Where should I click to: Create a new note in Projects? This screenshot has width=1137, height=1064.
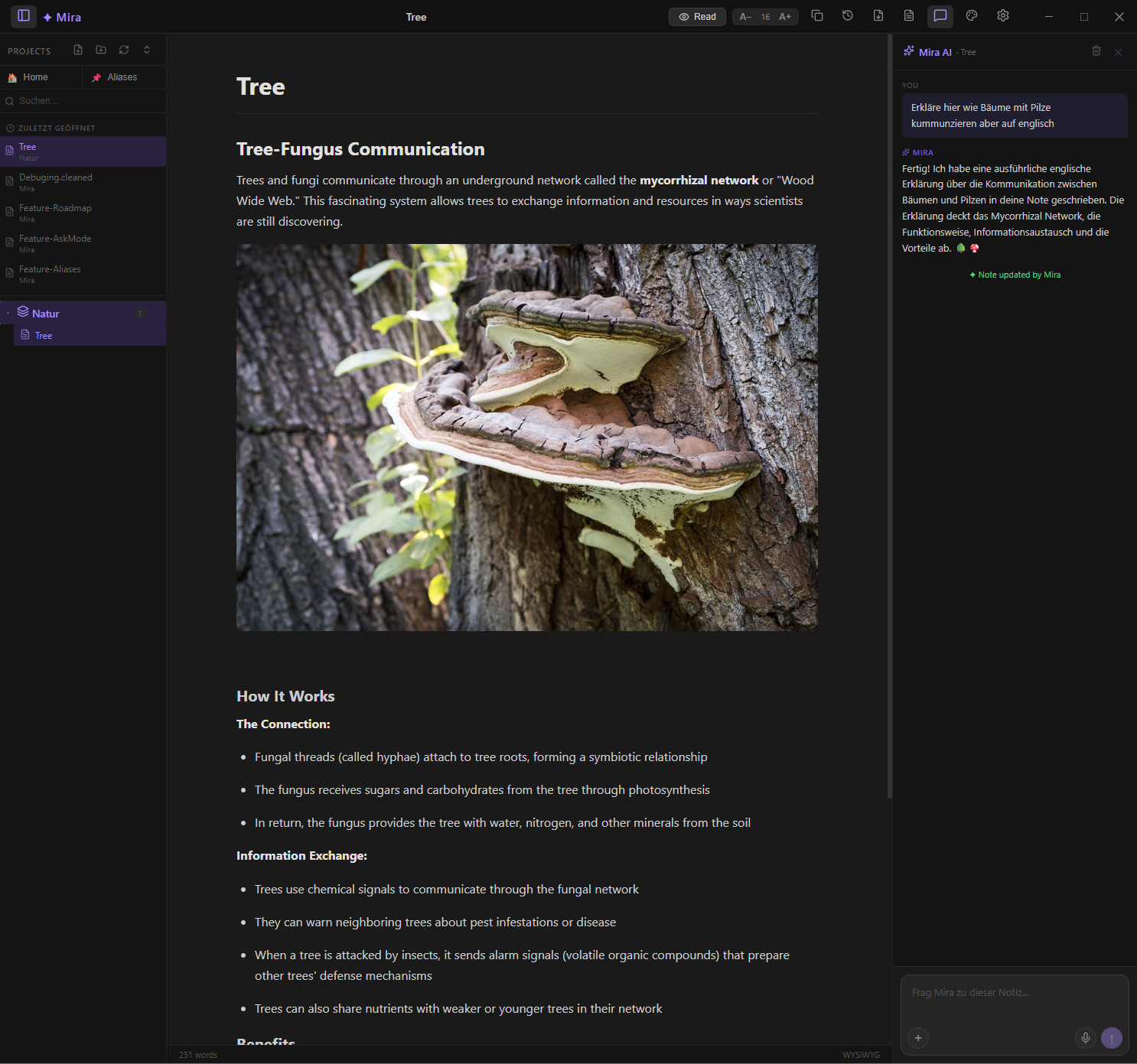tap(77, 50)
